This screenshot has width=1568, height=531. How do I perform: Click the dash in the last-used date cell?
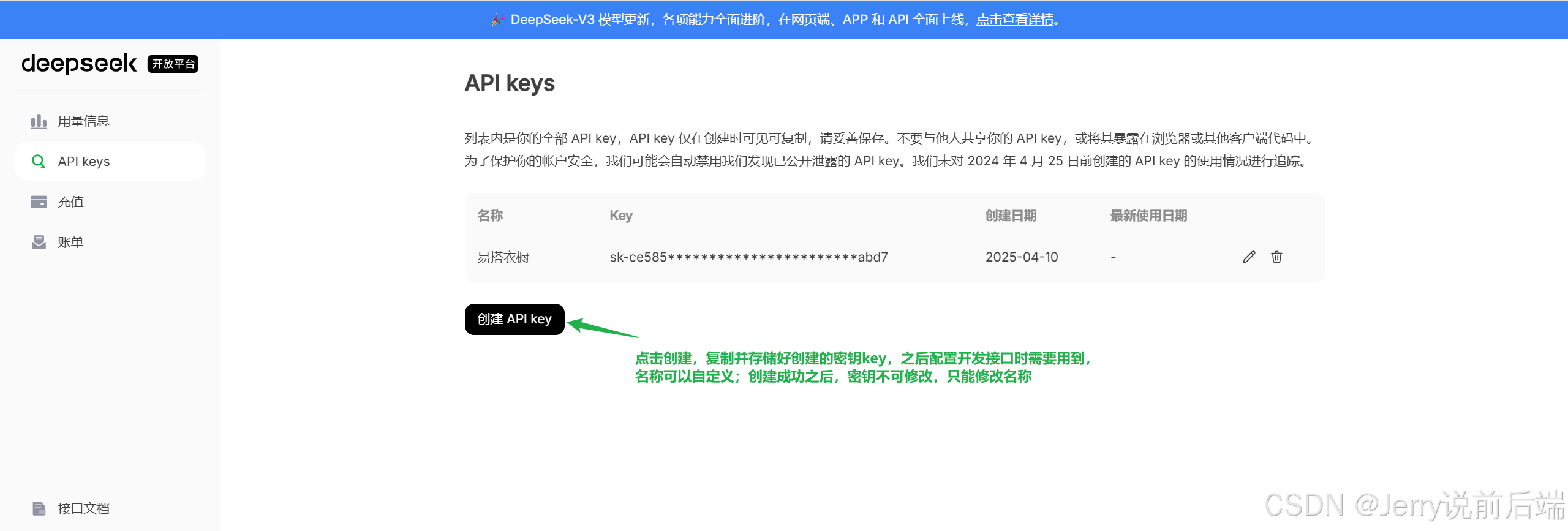[1113, 257]
